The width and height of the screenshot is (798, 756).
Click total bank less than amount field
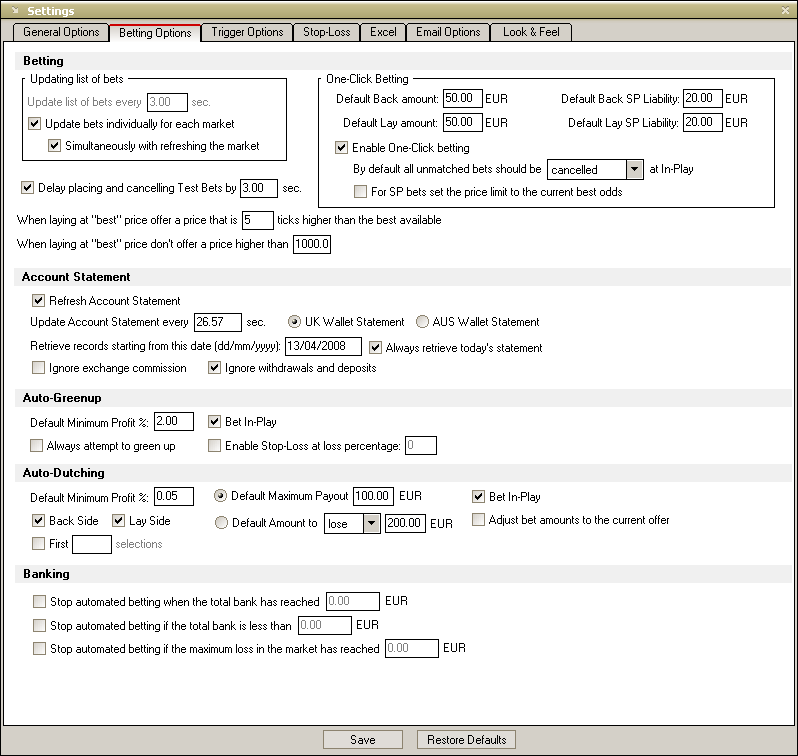tap(325, 625)
